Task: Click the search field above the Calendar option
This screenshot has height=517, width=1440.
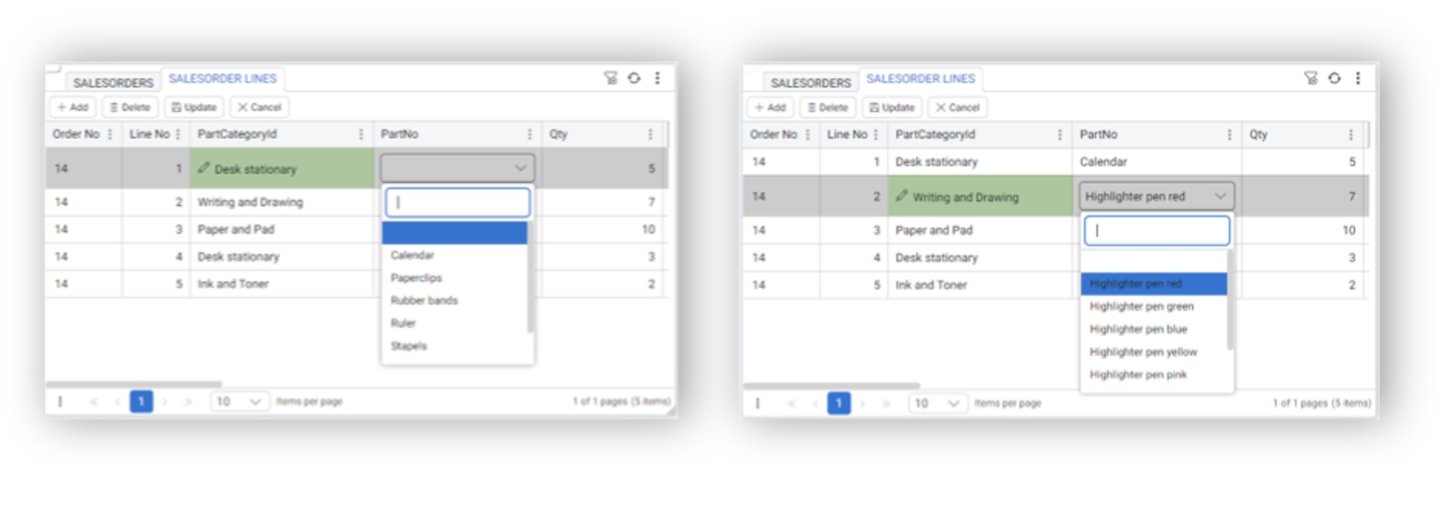Action: coord(457,202)
